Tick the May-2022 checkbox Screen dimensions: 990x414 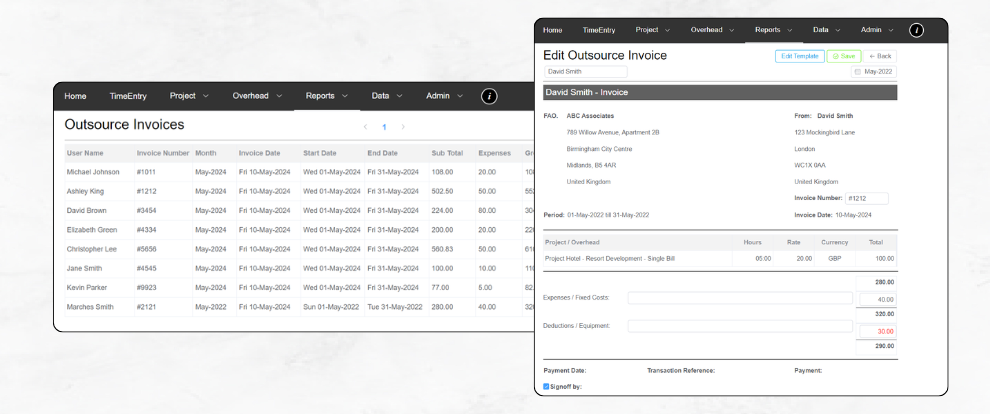click(x=856, y=72)
